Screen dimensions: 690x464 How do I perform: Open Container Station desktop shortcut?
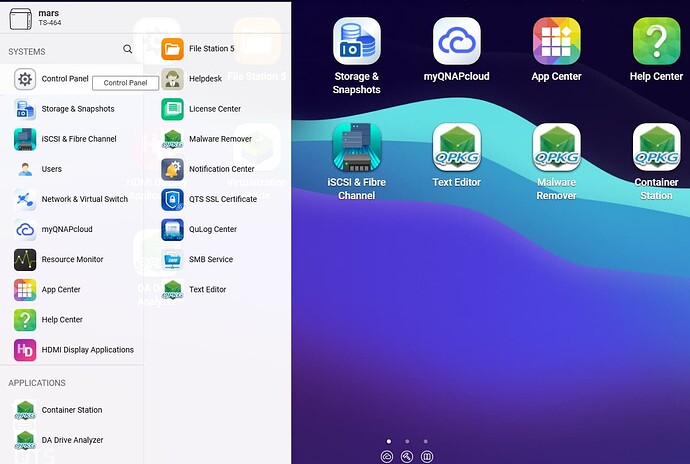click(656, 162)
